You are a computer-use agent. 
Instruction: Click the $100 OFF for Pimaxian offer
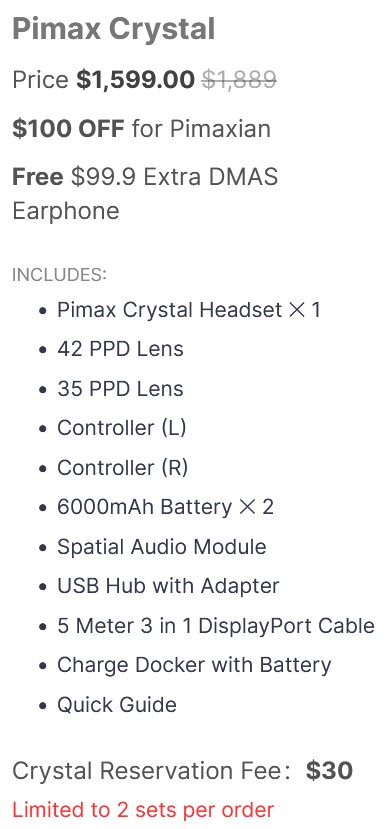pos(141,128)
